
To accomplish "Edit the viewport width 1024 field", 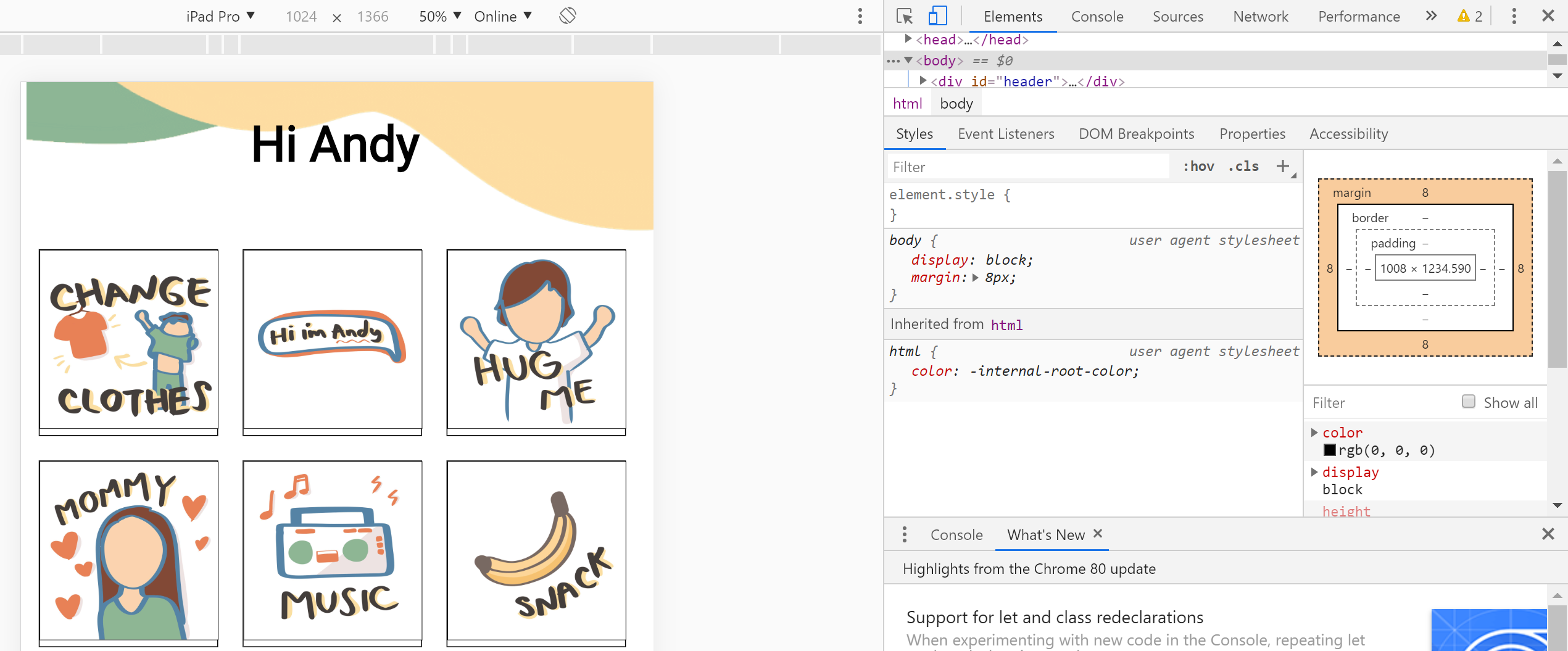I will 301,17.
